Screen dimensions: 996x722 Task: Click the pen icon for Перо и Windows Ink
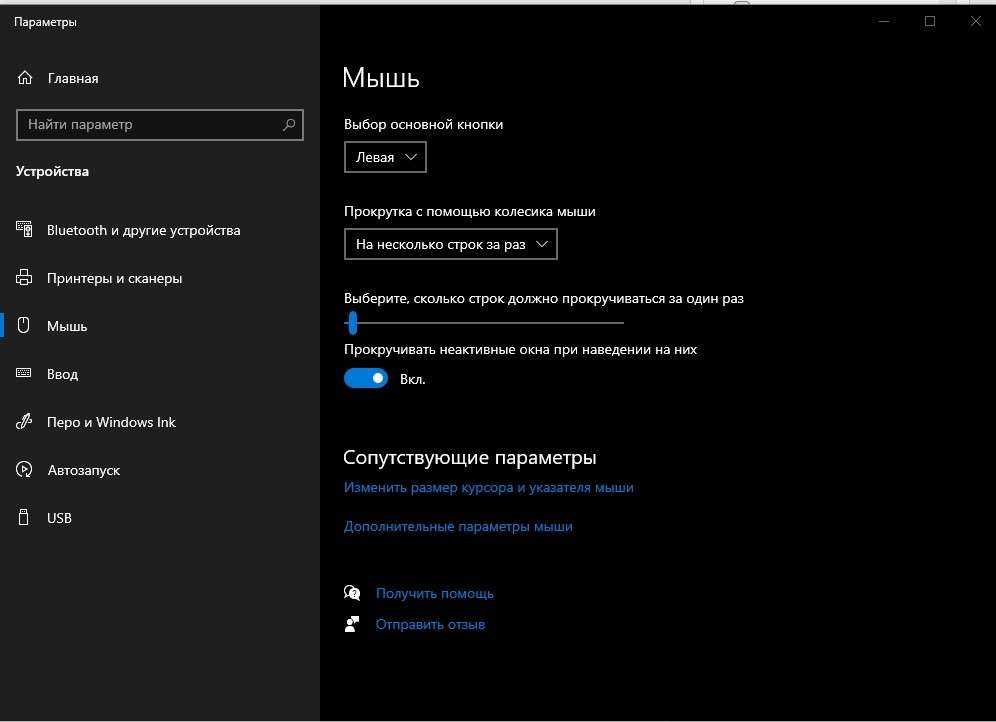[x=25, y=422]
